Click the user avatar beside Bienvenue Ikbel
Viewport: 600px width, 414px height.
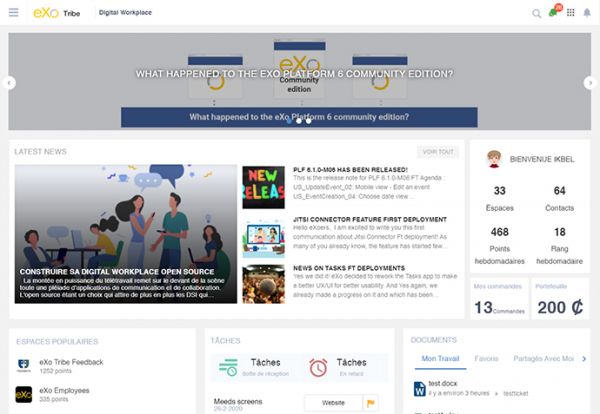pos(494,159)
